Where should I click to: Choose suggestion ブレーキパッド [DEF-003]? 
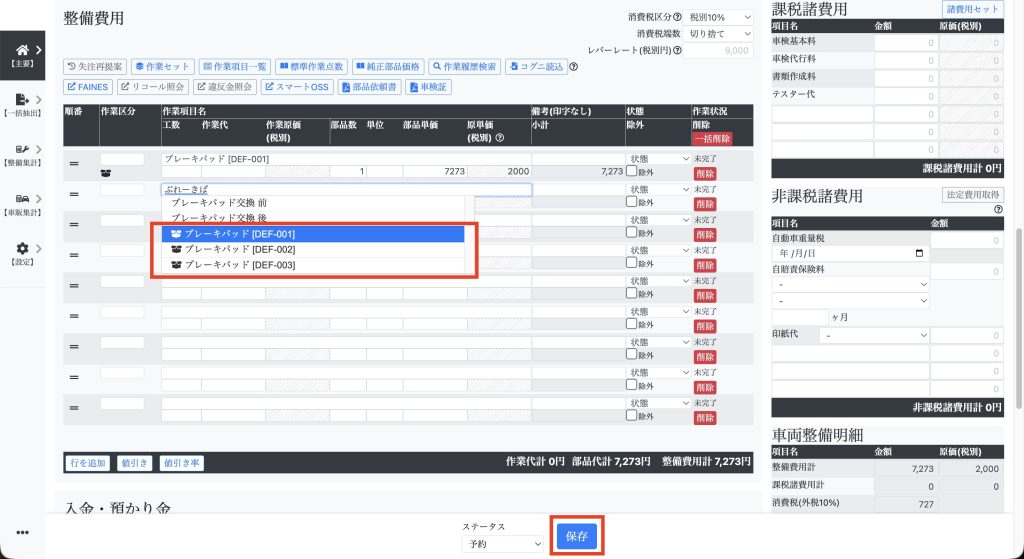(313, 265)
